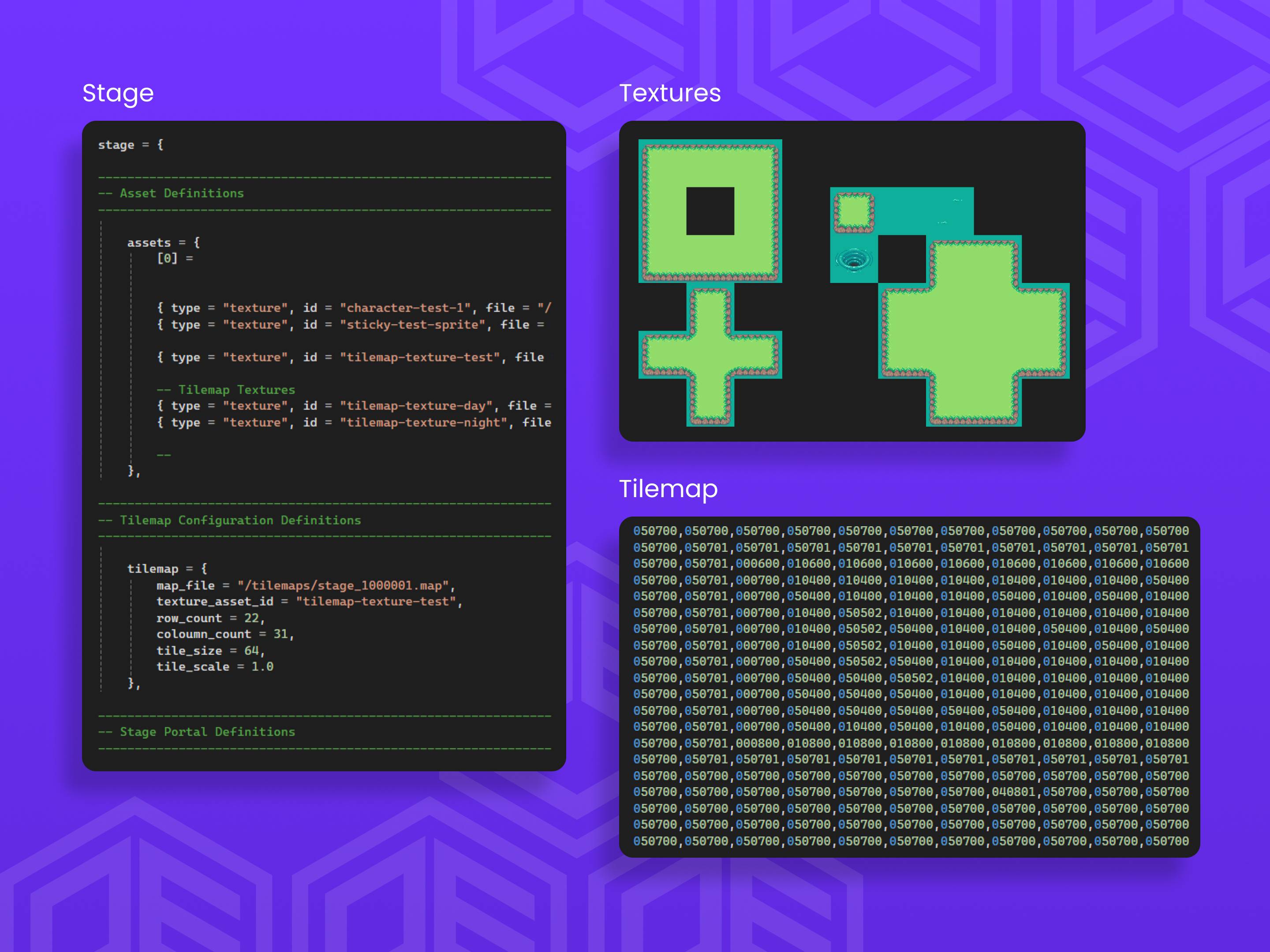Click the "-- Tilemap Configuration Definitions" comment
The height and width of the screenshot is (952, 1270).
(230, 520)
